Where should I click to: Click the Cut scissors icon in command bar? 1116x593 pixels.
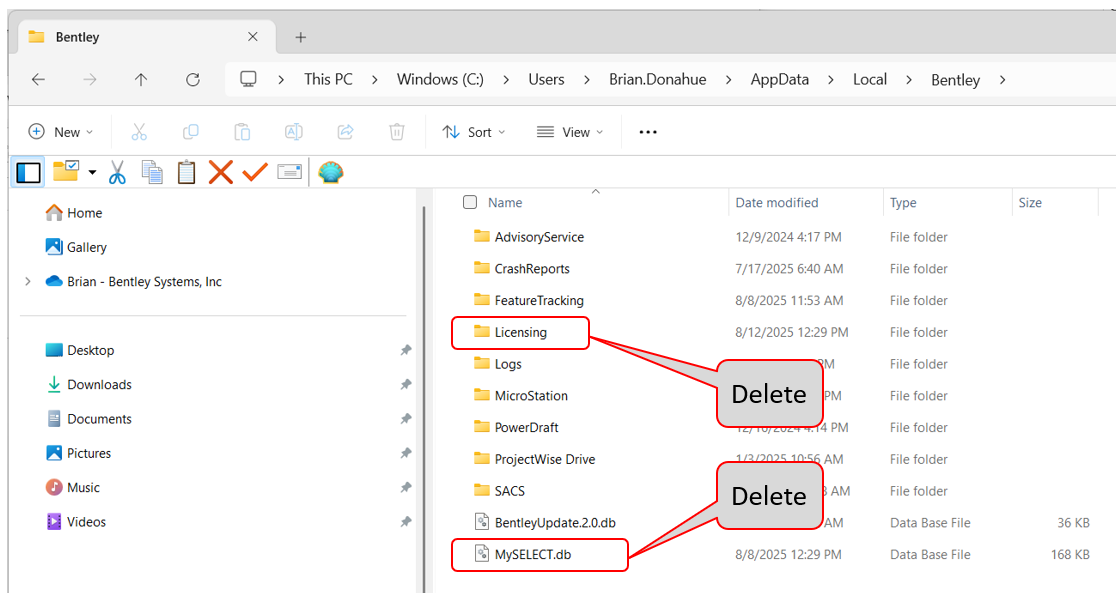coord(139,132)
